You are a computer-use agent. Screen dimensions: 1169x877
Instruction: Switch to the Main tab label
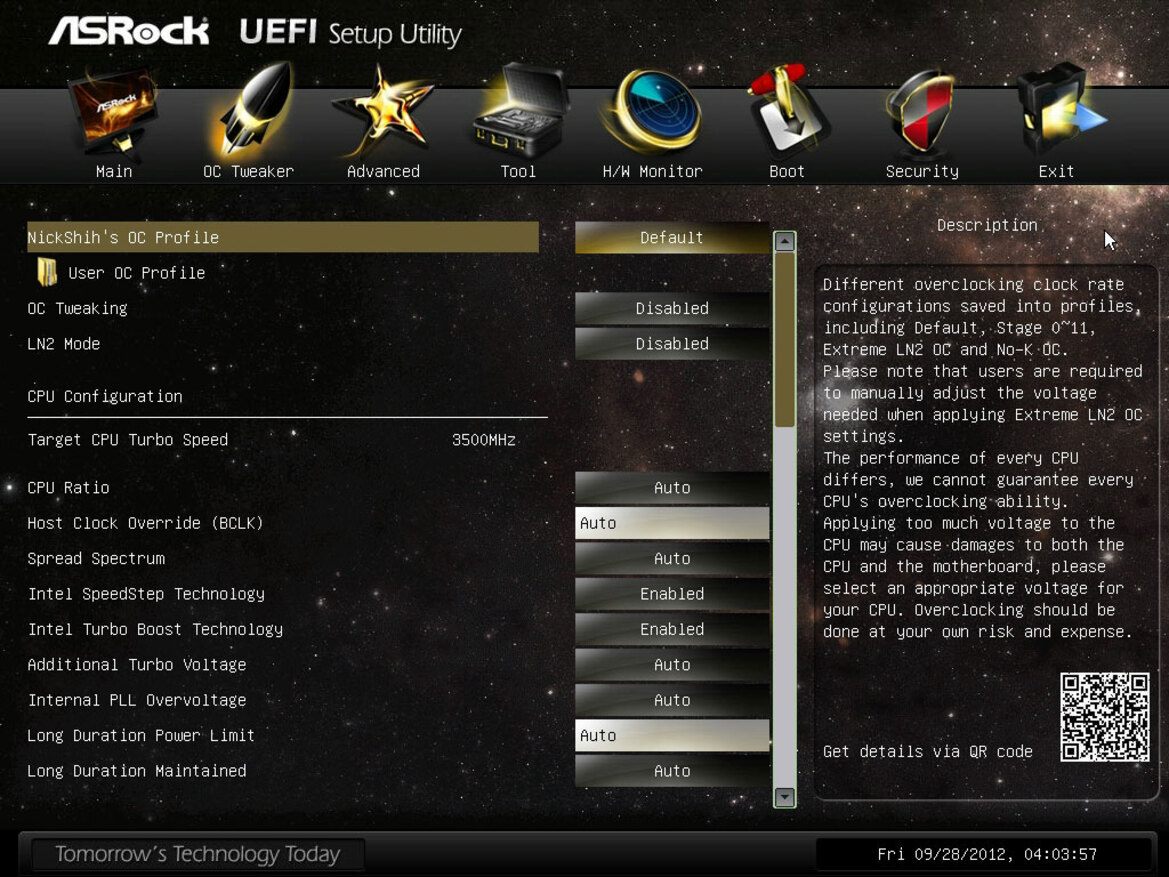(x=114, y=172)
